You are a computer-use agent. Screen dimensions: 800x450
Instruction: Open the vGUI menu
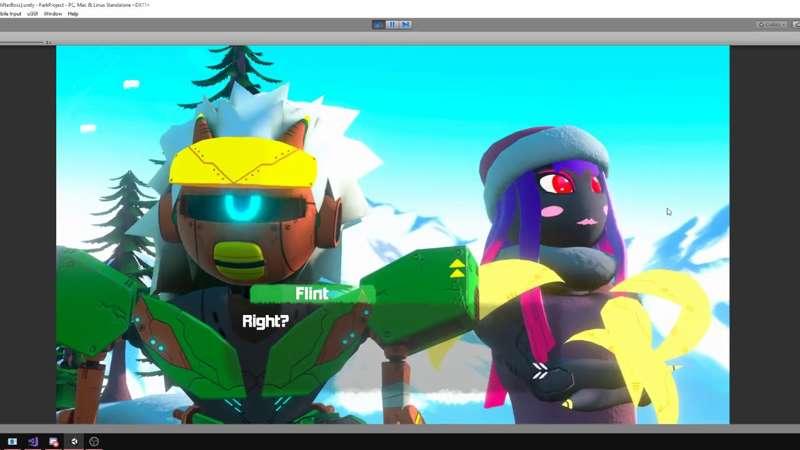[32, 14]
